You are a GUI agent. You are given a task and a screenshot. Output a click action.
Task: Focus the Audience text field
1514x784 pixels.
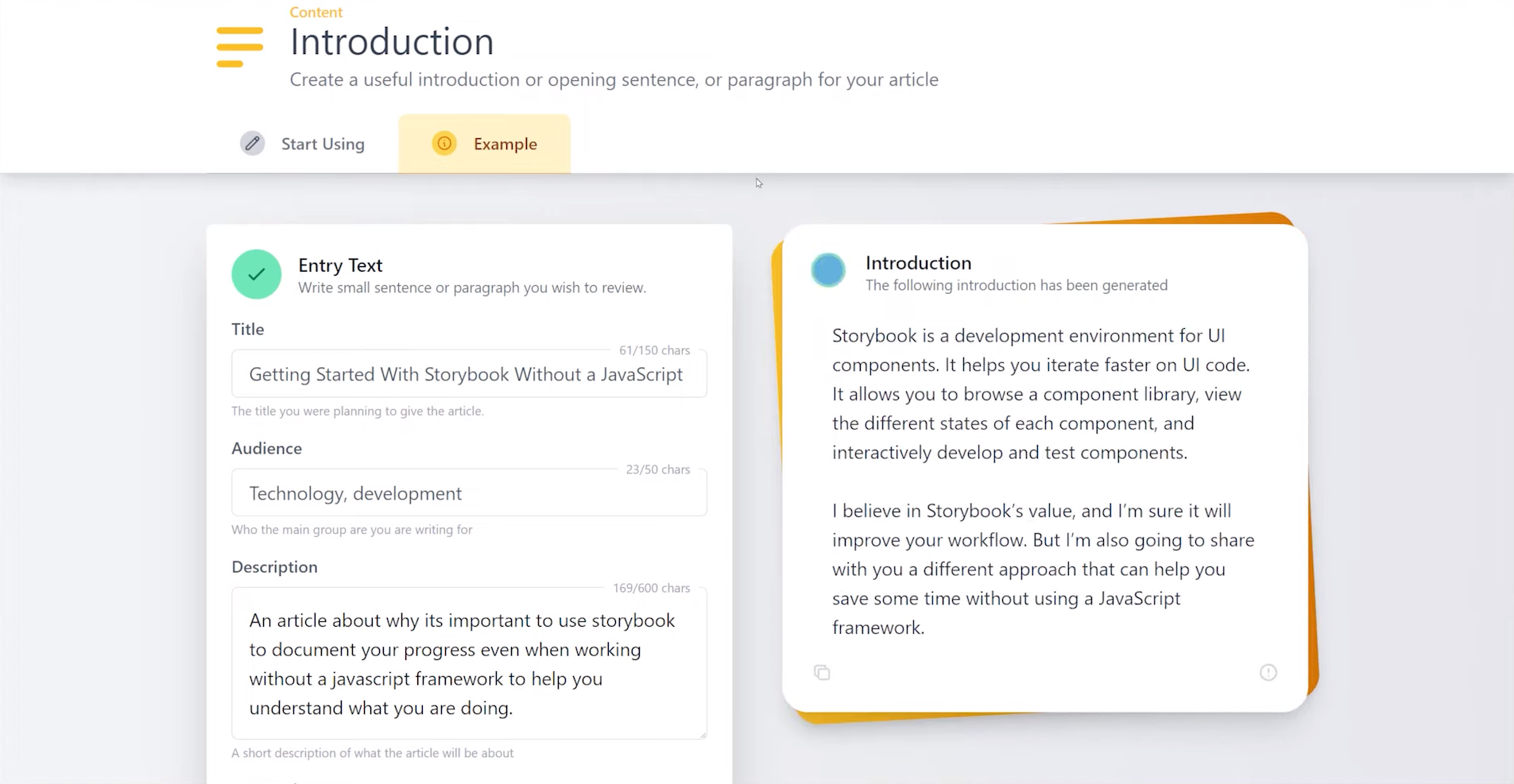(468, 493)
